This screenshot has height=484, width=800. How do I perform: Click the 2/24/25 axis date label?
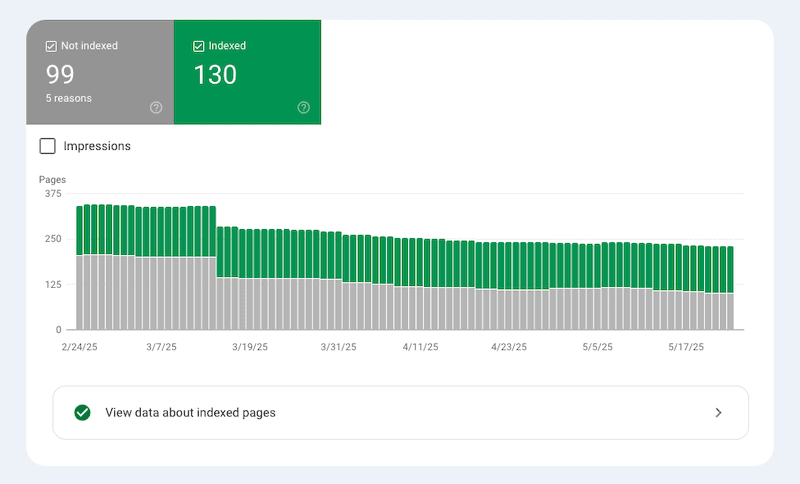click(x=80, y=347)
